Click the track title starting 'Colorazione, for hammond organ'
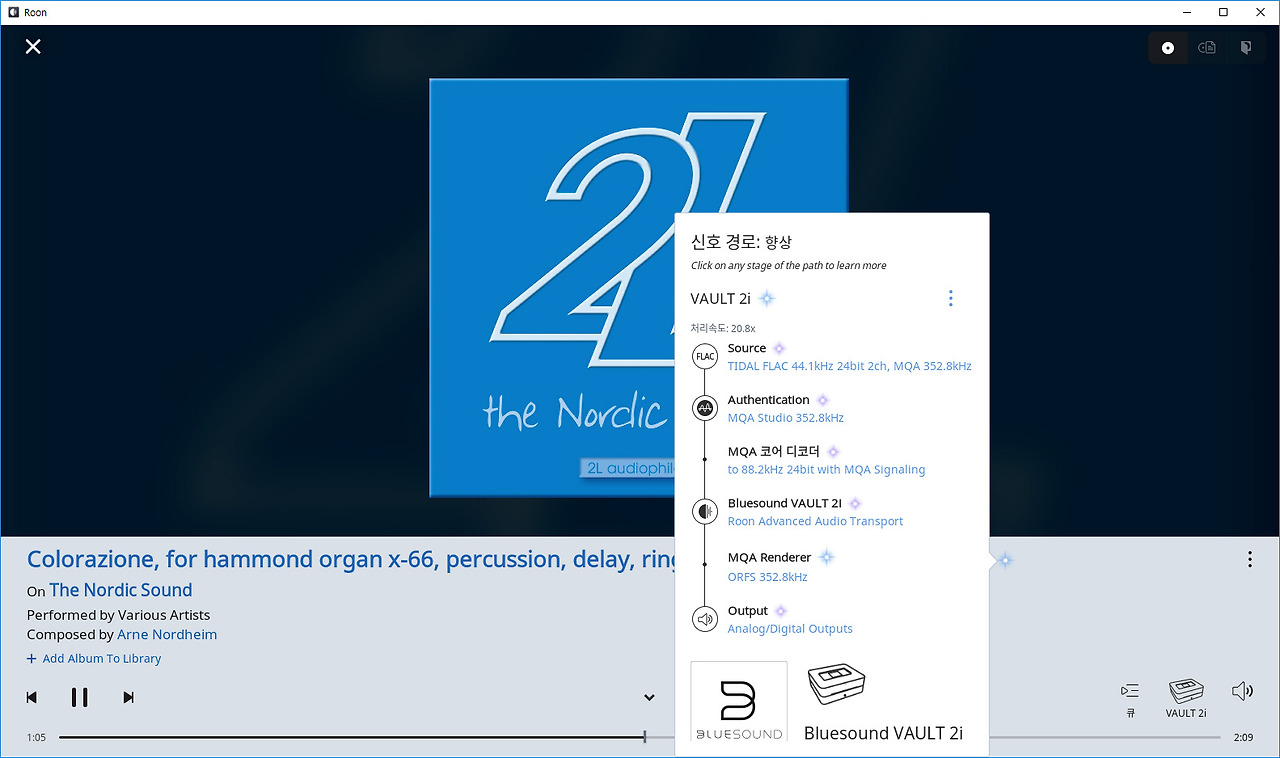 pos(351,560)
